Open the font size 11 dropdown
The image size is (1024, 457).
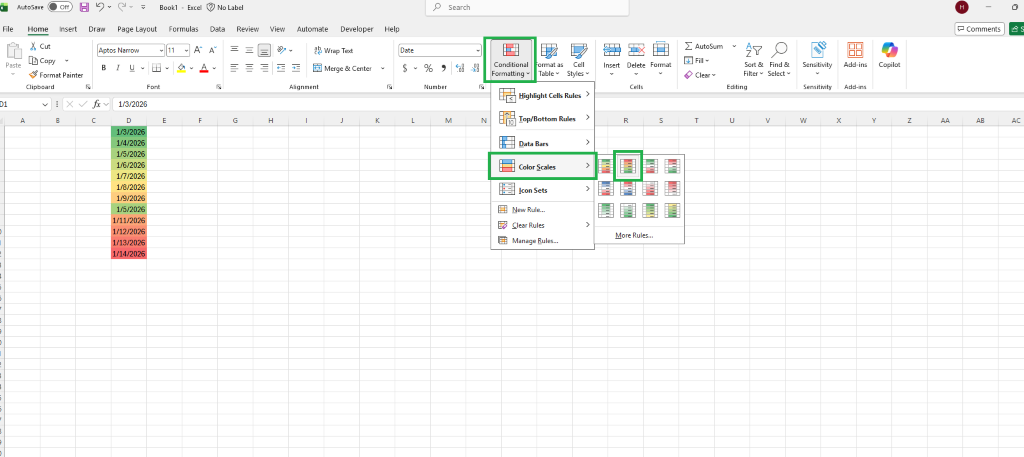(187, 50)
